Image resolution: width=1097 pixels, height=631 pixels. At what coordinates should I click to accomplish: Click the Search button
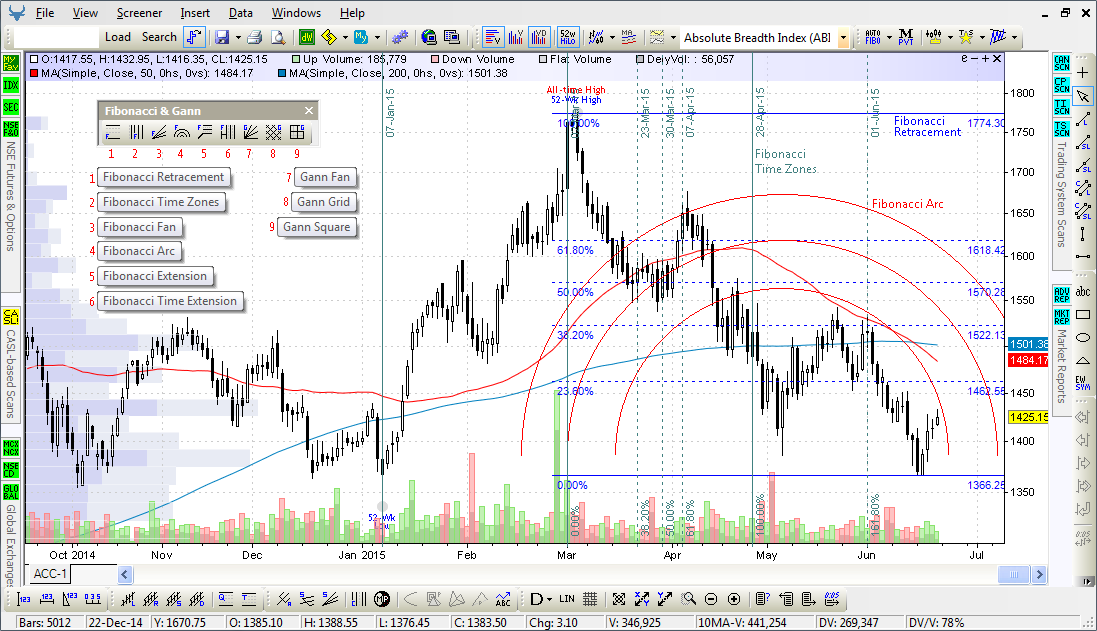click(x=159, y=37)
